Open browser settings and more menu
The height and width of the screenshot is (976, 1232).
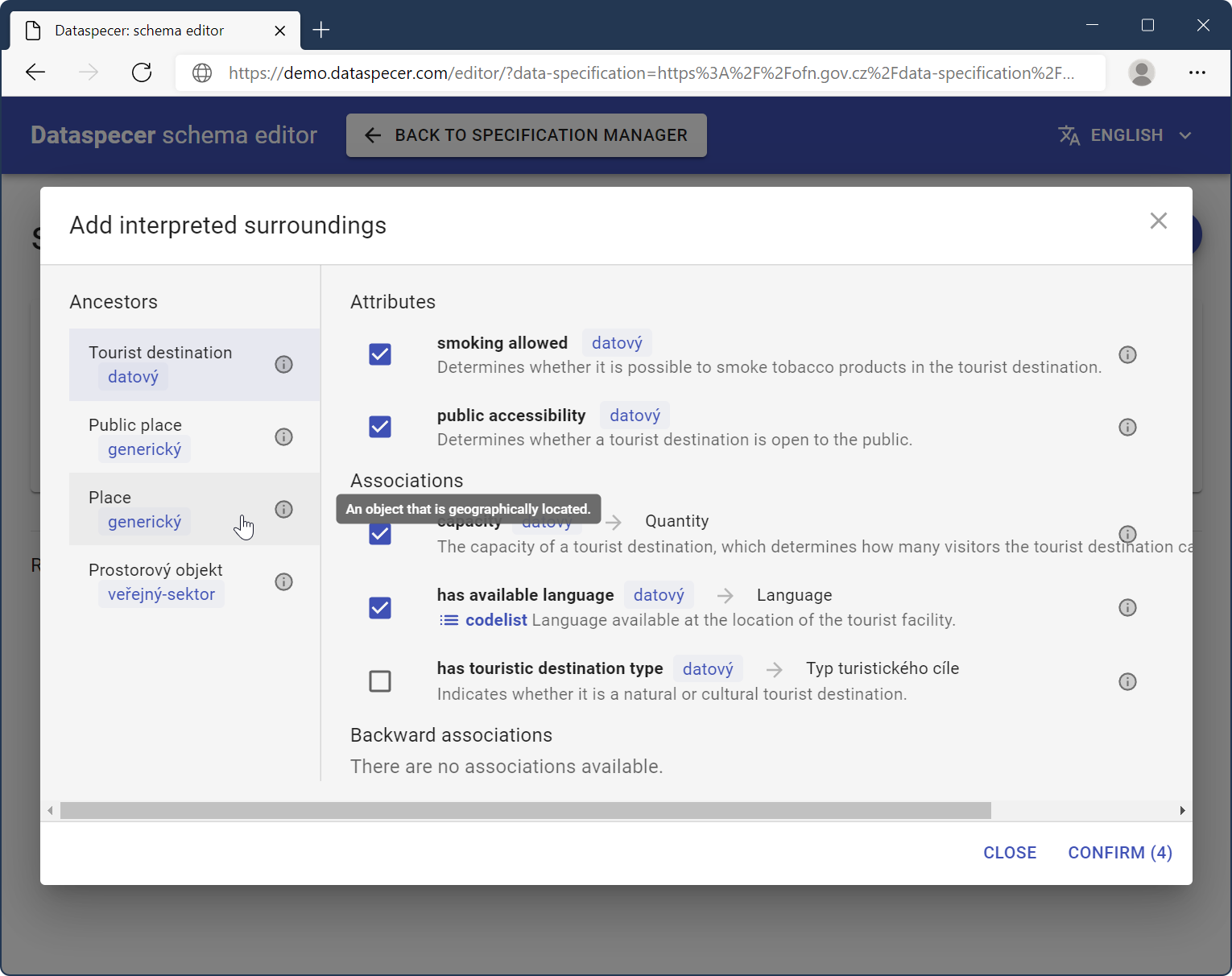[1197, 73]
